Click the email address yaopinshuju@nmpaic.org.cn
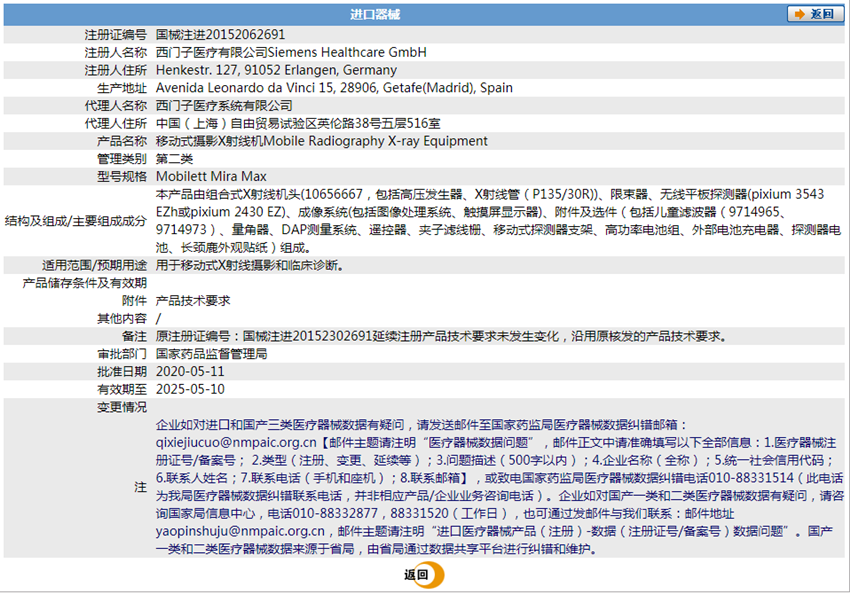 coord(240,531)
